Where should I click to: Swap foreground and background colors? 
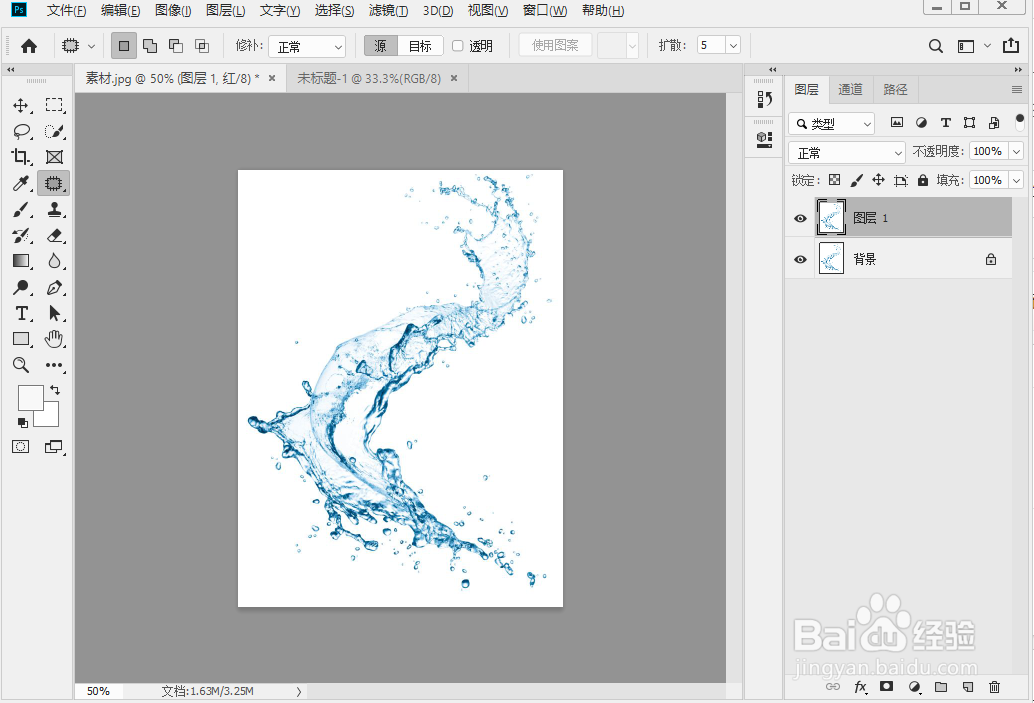click(x=55, y=390)
